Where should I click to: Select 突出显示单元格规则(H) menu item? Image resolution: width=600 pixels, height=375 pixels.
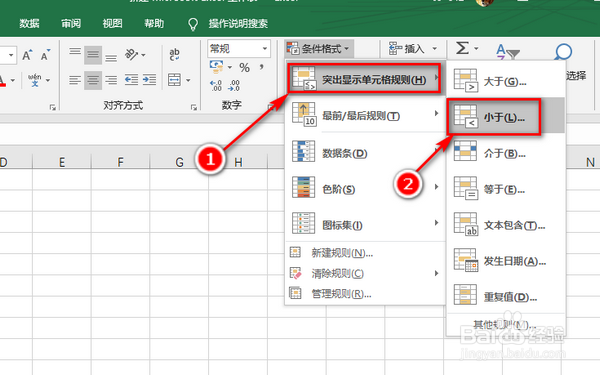[364, 79]
